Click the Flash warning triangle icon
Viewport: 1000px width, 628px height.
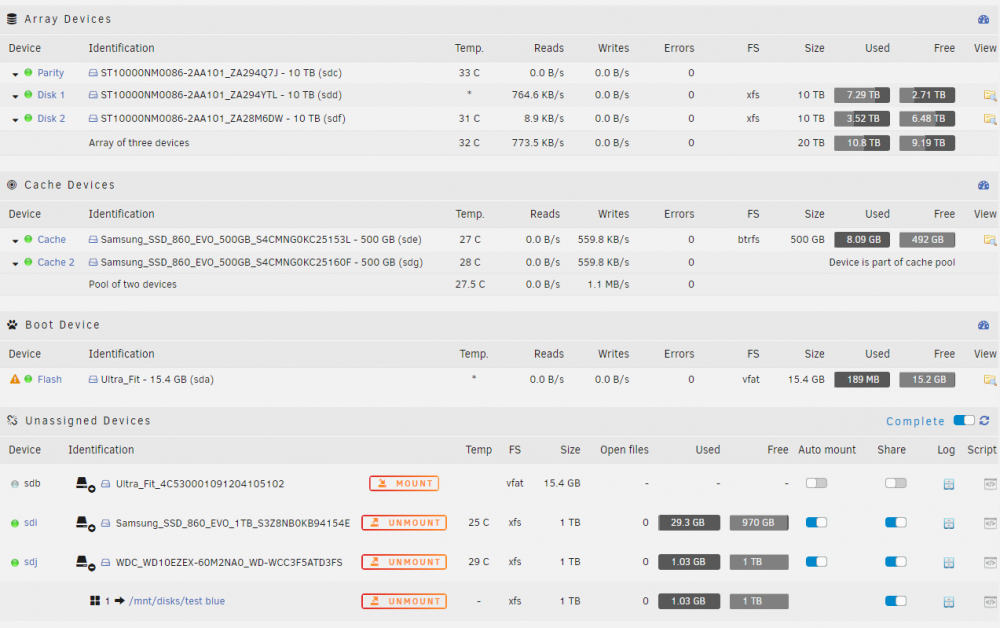15,379
